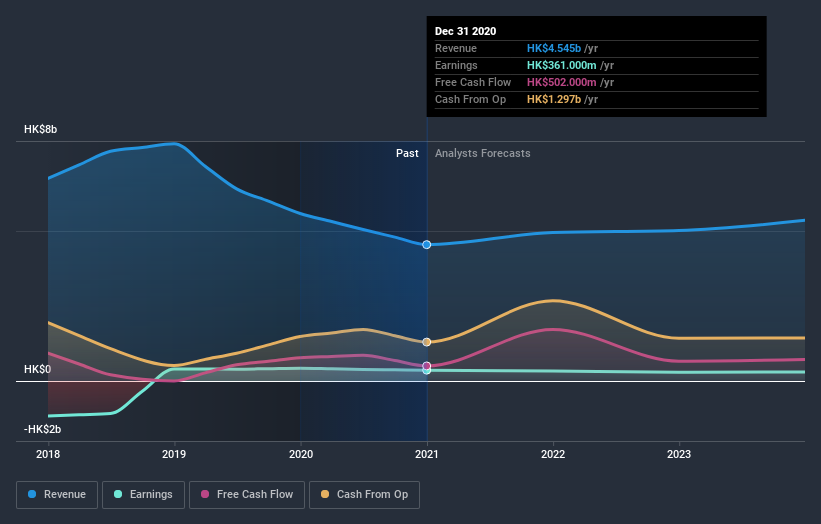Screen dimensions: 821x524
Task: Toggle the Revenue legend button
Action: (57, 495)
